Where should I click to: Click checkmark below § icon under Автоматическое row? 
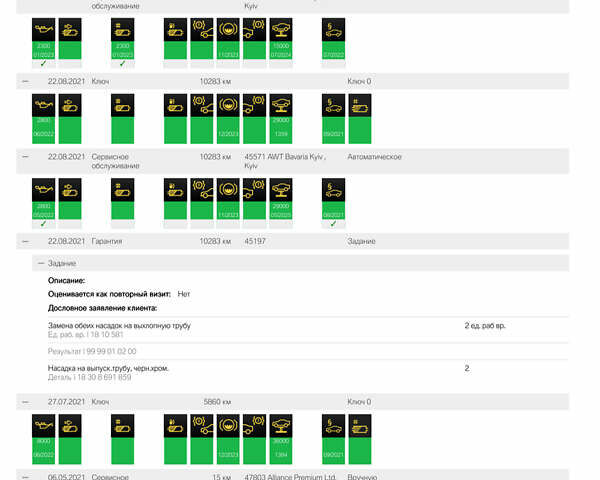tap(333, 224)
